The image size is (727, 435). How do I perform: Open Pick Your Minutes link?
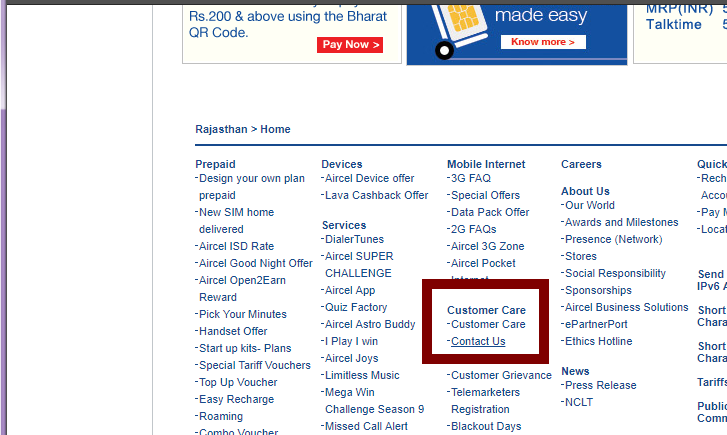(242, 314)
